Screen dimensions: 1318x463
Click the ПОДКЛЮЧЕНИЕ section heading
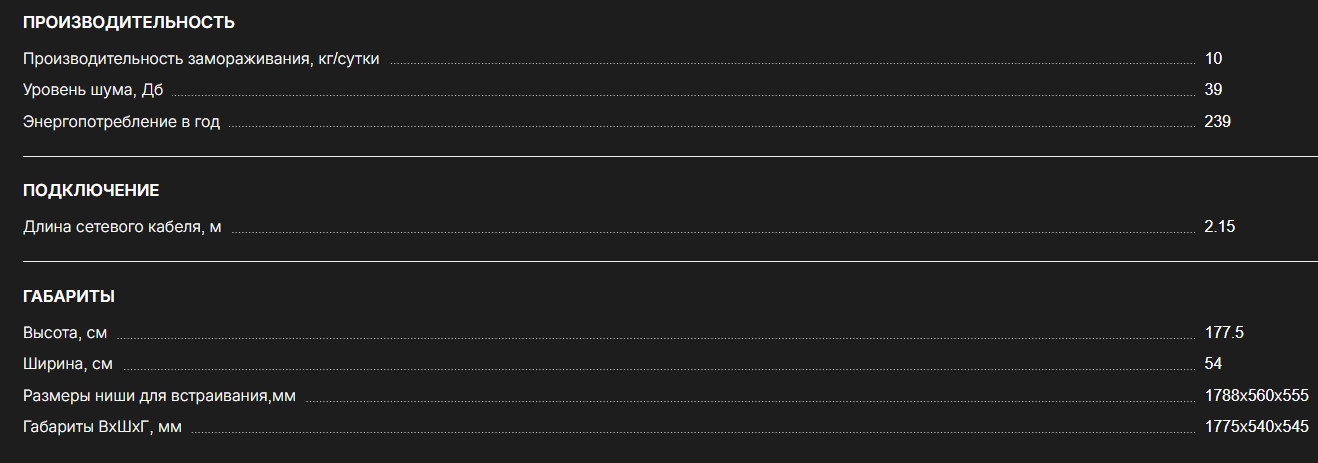tap(91, 190)
